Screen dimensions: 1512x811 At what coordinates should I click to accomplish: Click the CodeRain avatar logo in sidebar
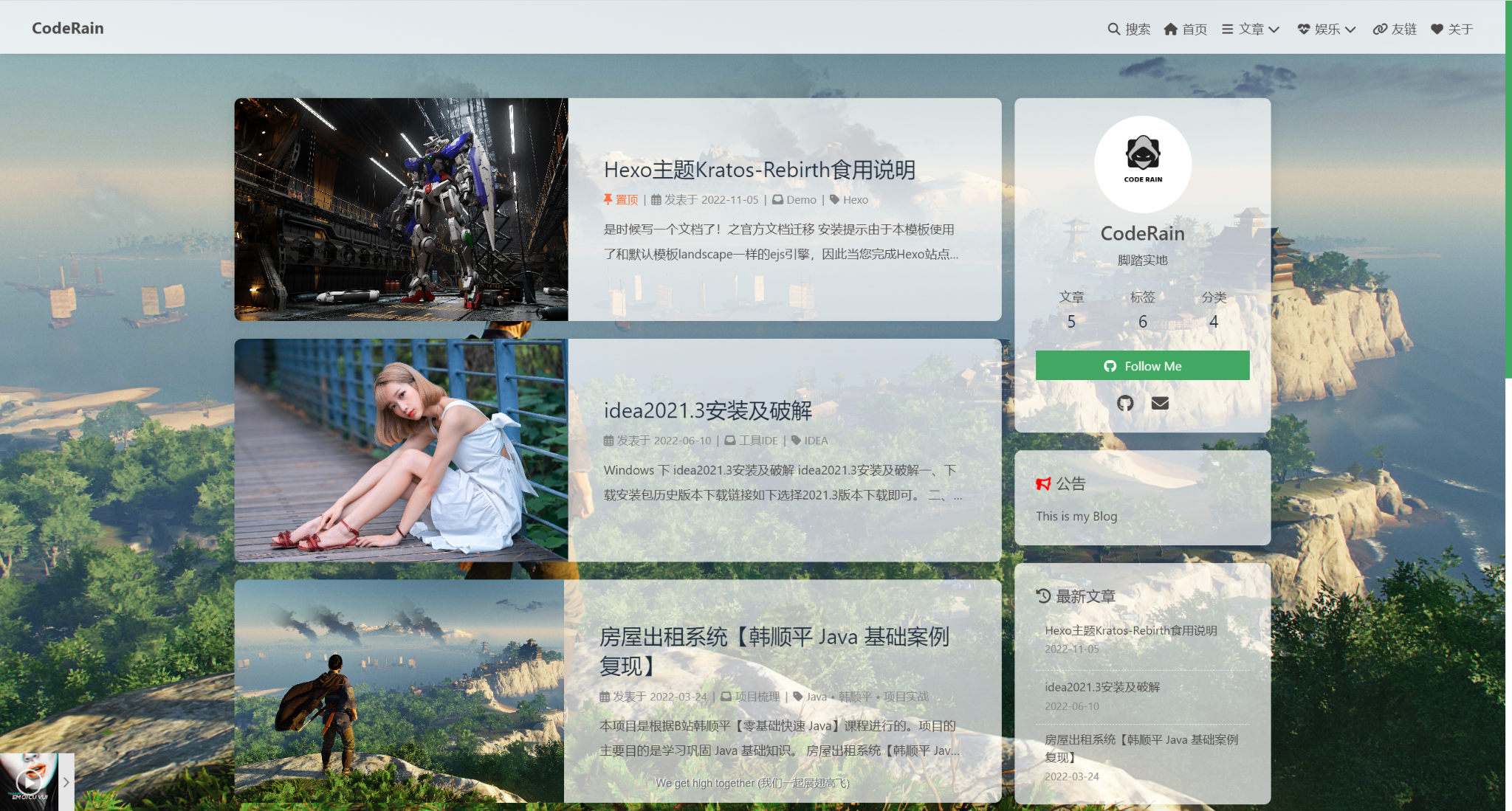tap(1142, 164)
